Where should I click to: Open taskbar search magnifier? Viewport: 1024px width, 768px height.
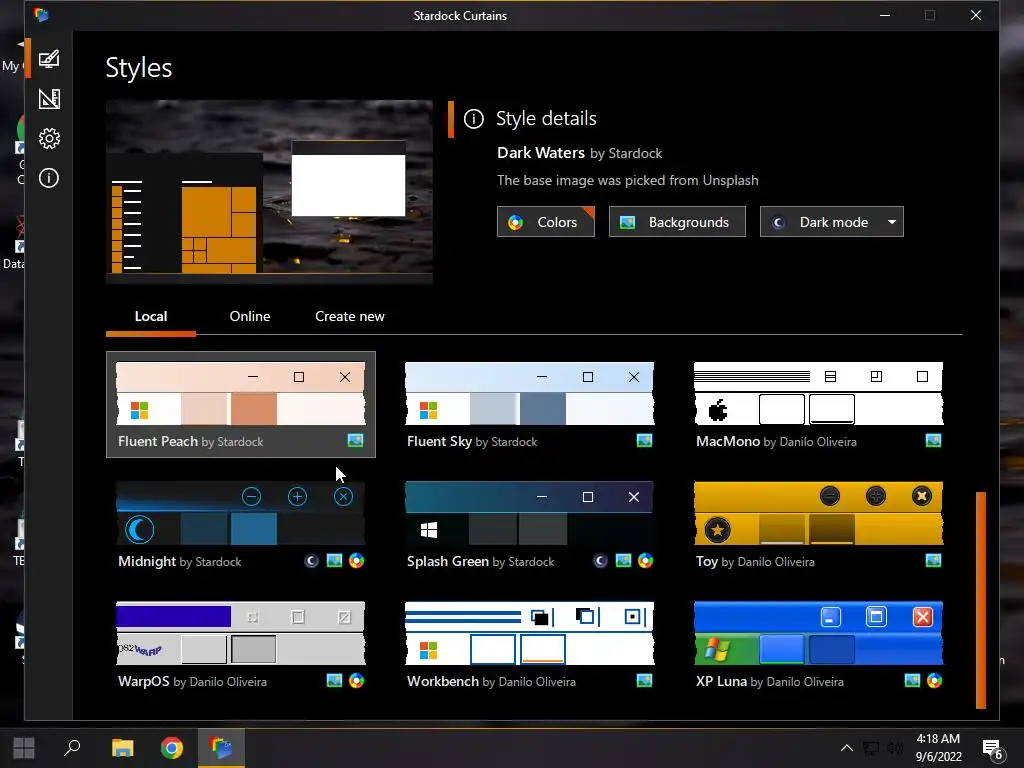(72, 748)
